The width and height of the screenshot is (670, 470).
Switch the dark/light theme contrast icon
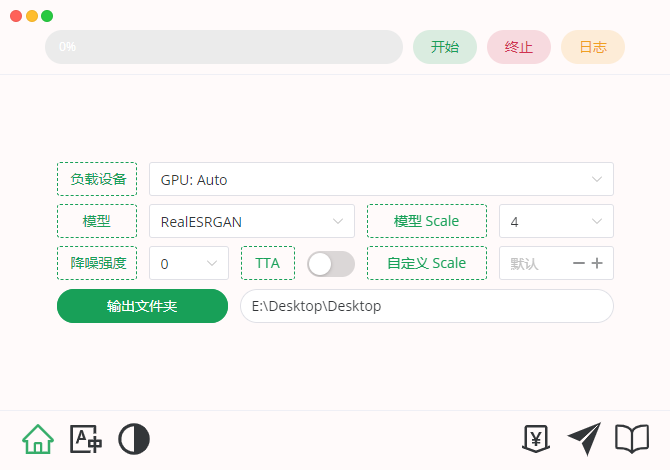click(134, 439)
